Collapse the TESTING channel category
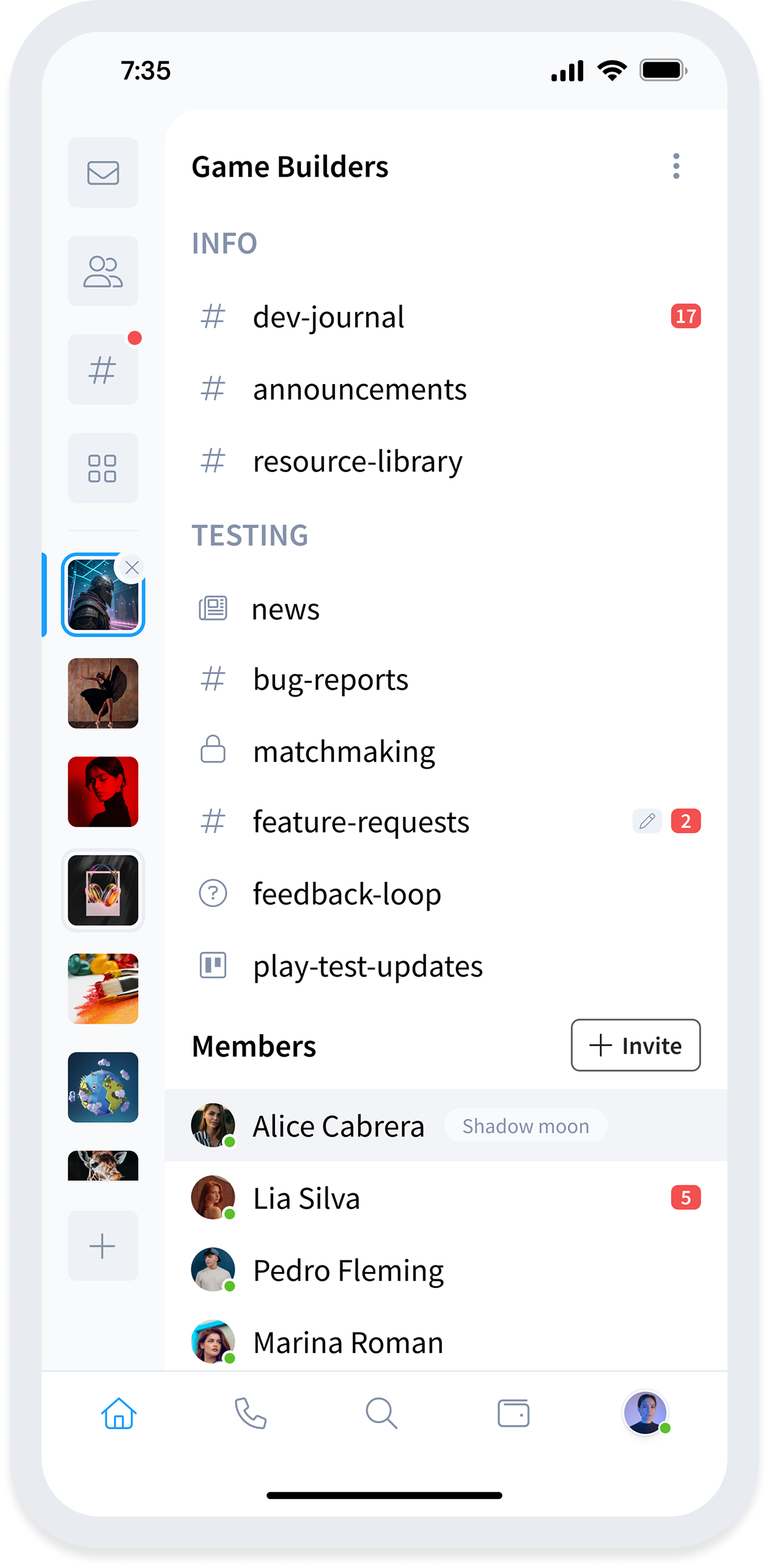769x1568 pixels. click(x=250, y=535)
